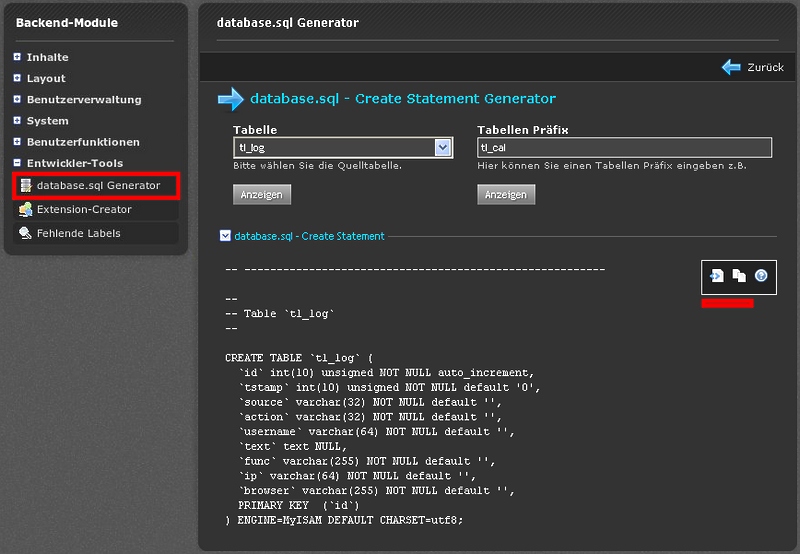Click Anzeigen button under Tabellen Präfix
The height and width of the screenshot is (554, 800).
(506, 194)
